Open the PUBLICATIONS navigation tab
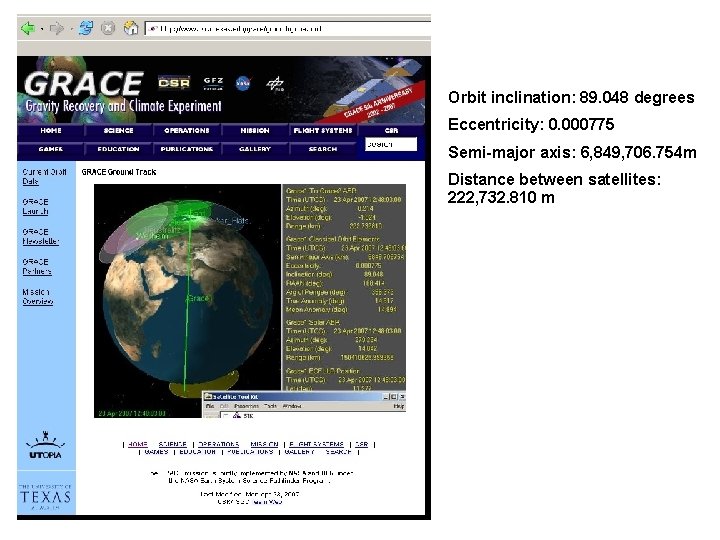 click(186, 149)
